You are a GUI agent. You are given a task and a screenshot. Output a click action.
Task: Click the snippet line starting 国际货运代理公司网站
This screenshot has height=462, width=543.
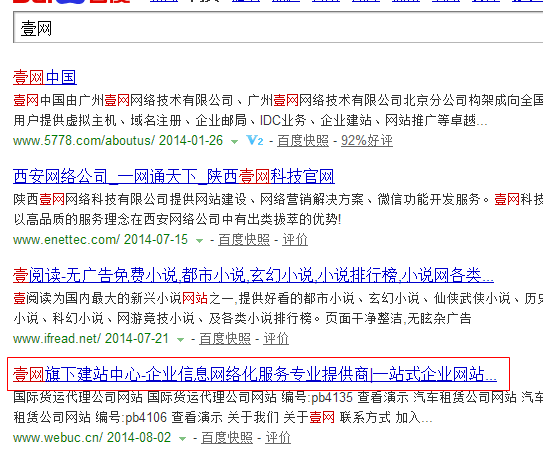[x=278, y=397]
